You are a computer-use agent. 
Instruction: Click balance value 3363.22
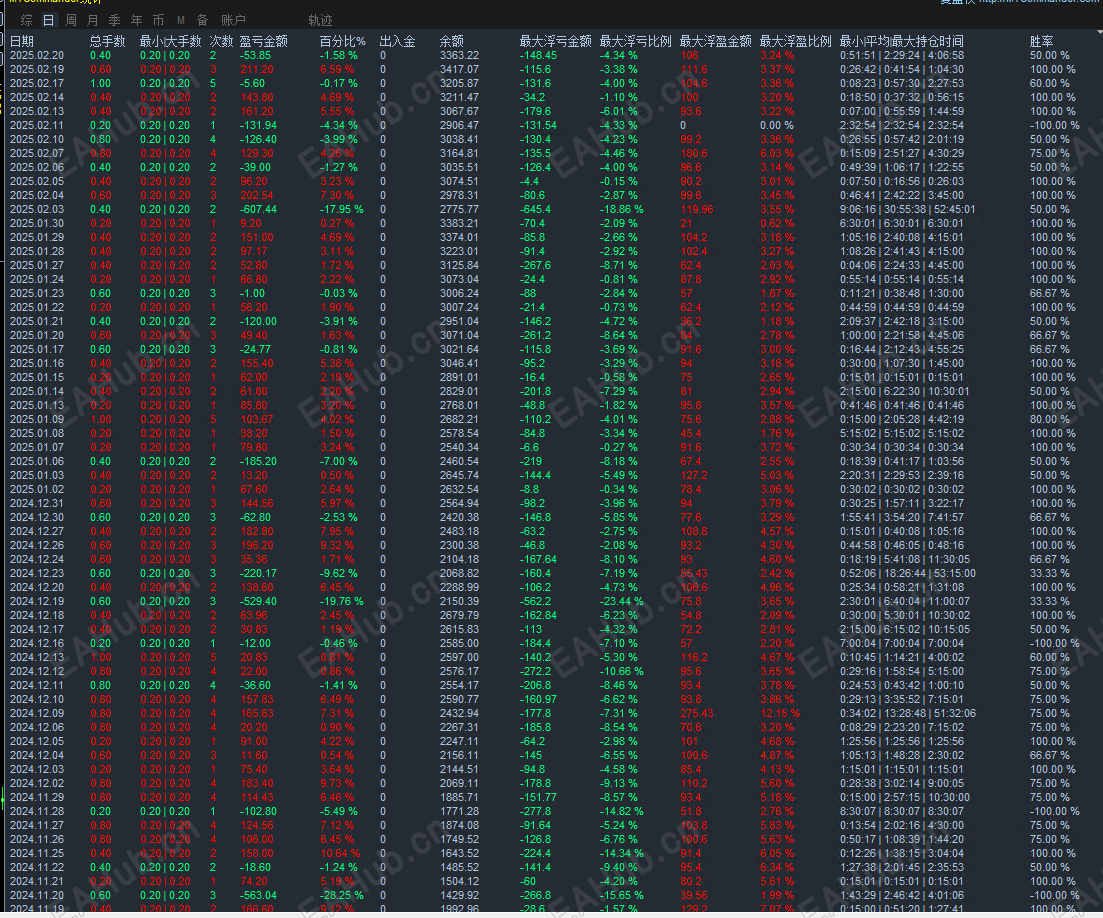click(x=459, y=56)
